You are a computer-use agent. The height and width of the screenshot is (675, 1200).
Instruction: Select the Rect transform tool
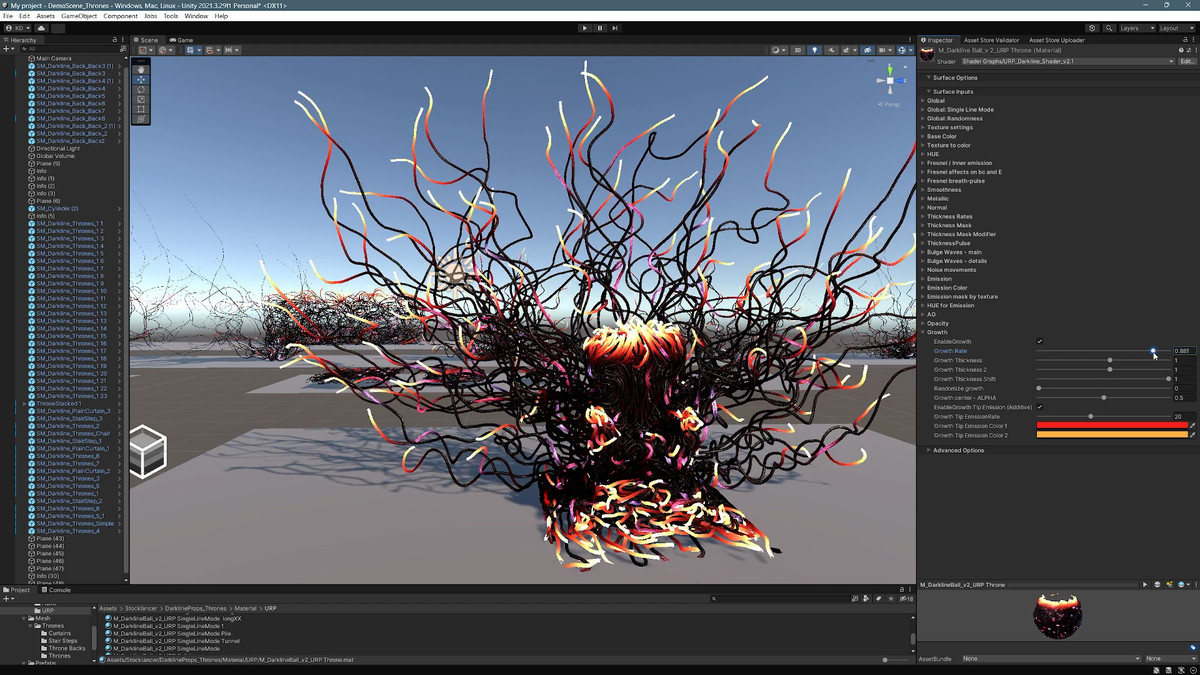click(141, 109)
